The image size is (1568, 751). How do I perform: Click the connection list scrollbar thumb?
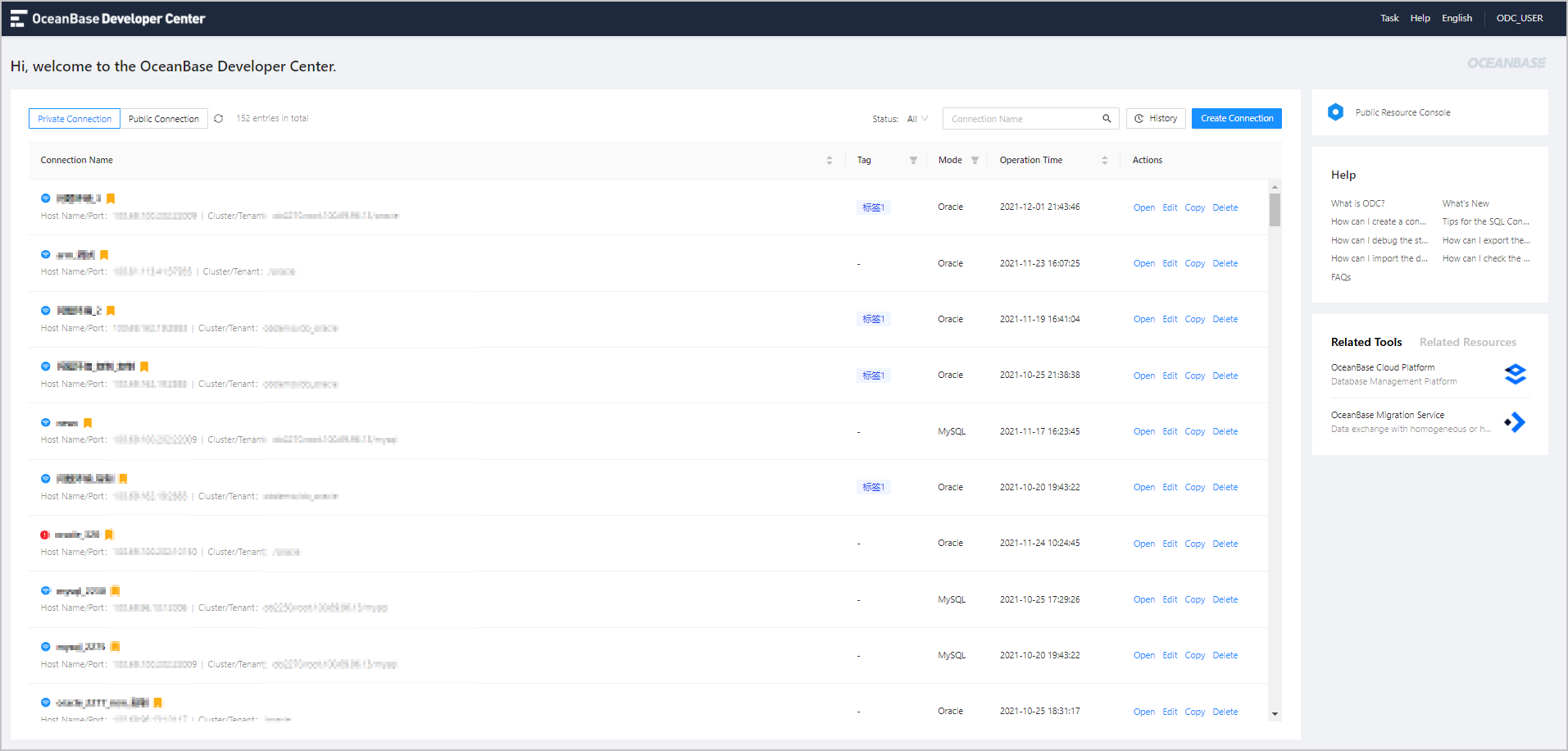[x=1275, y=209]
